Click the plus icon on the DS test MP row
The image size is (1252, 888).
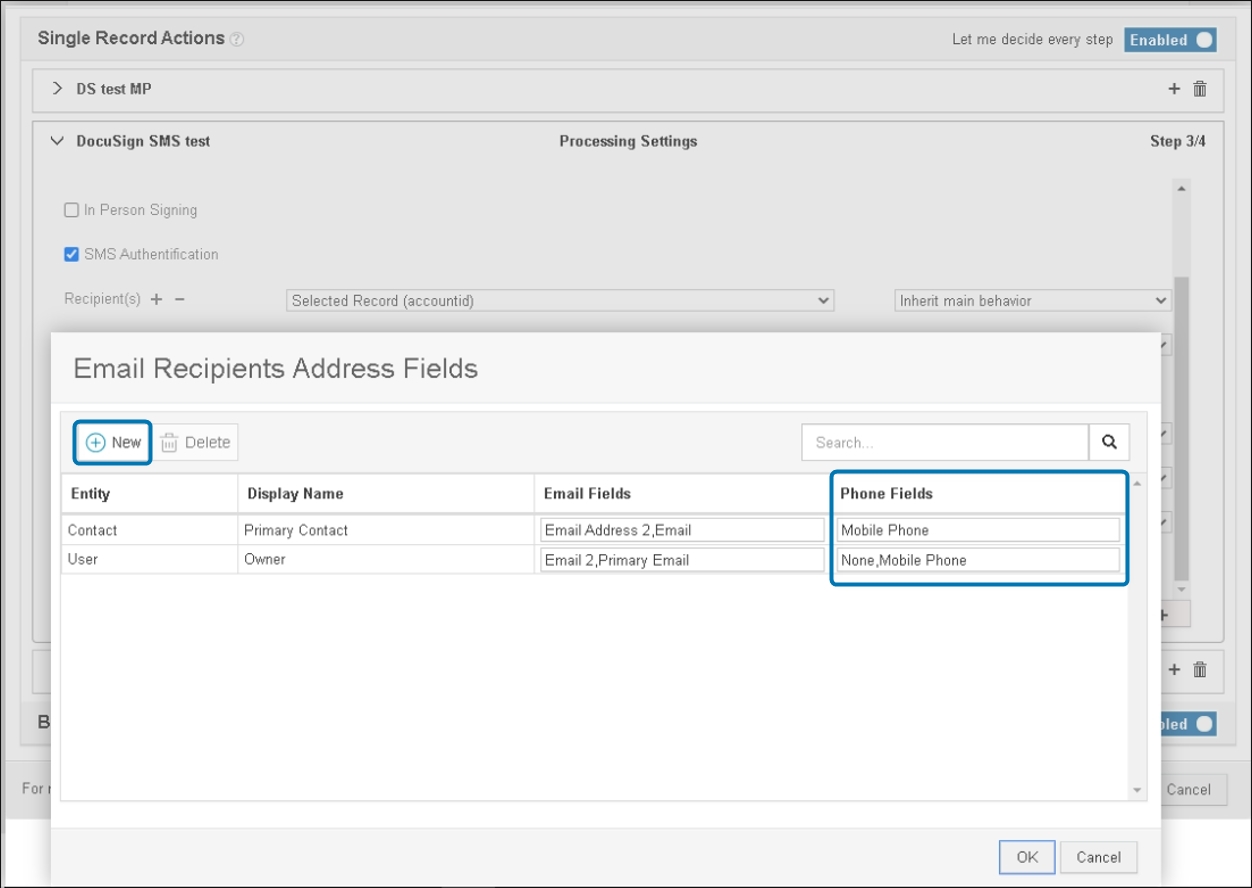coord(1173,89)
